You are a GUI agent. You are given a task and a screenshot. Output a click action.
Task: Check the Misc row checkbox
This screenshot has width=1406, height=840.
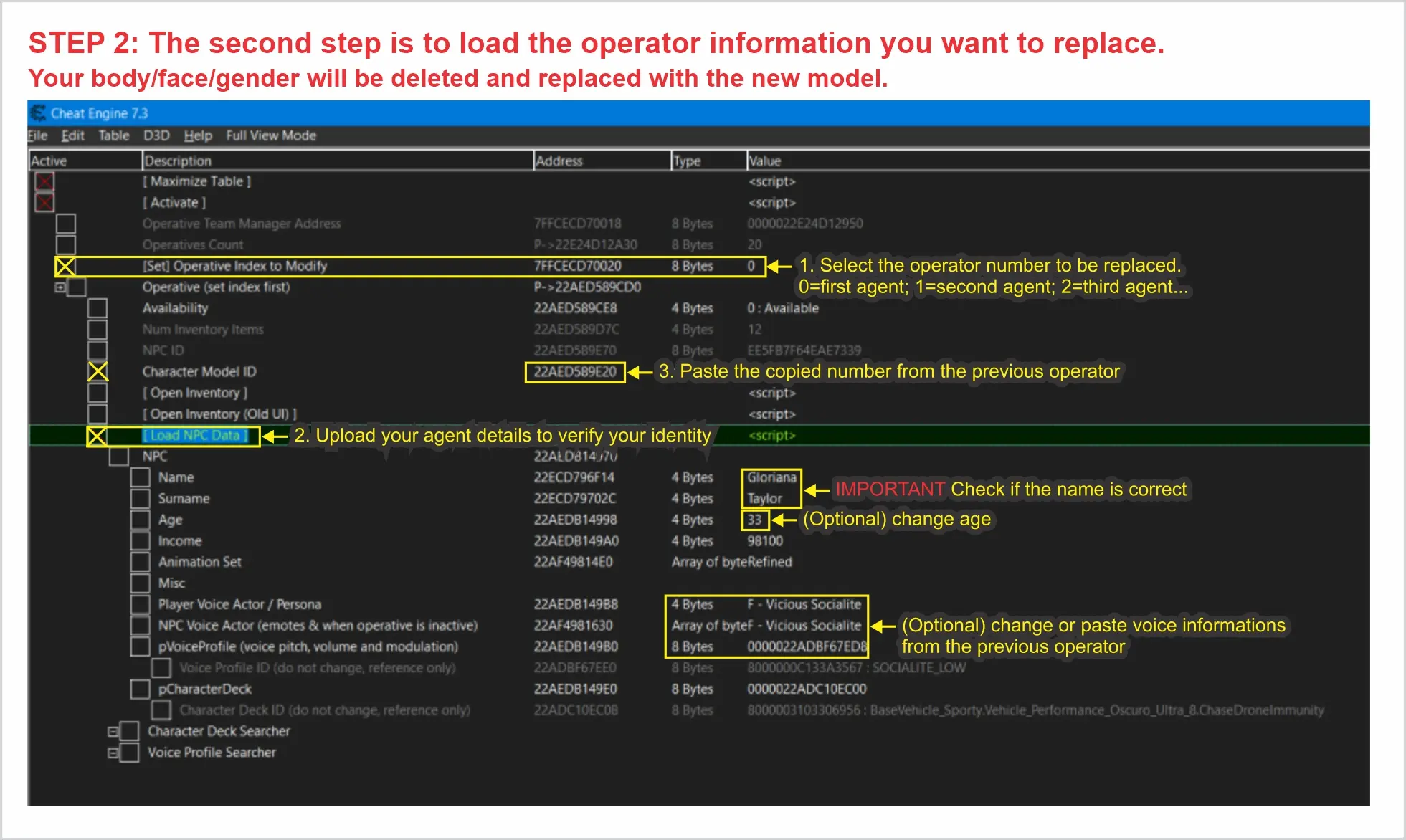pos(141,583)
